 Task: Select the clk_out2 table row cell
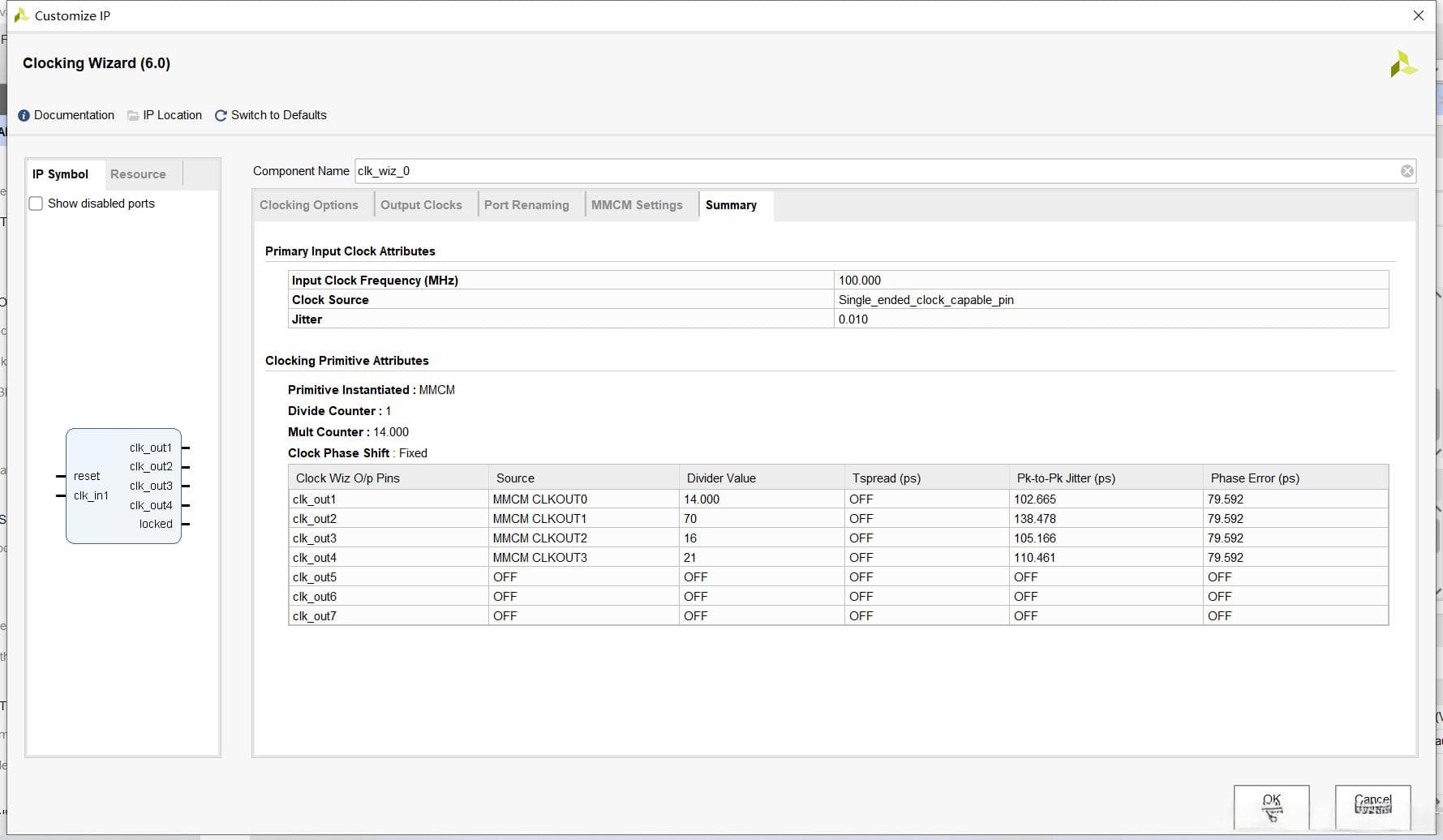click(x=388, y=519)
